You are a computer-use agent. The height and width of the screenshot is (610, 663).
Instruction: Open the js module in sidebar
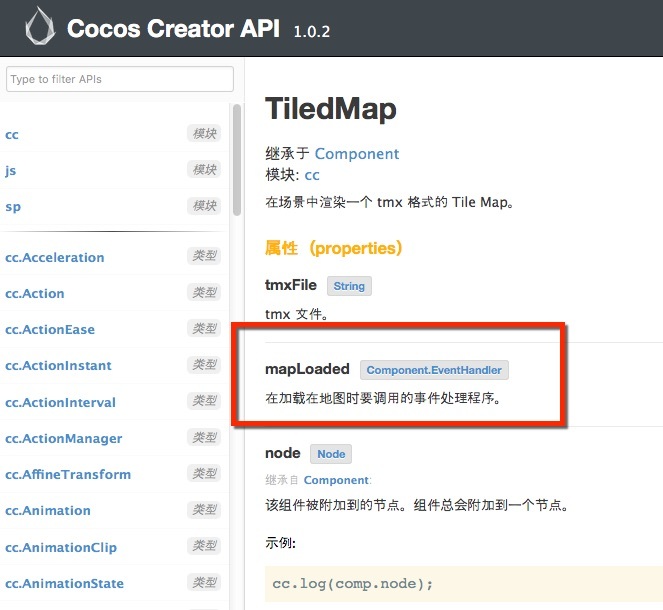[11, 171]
